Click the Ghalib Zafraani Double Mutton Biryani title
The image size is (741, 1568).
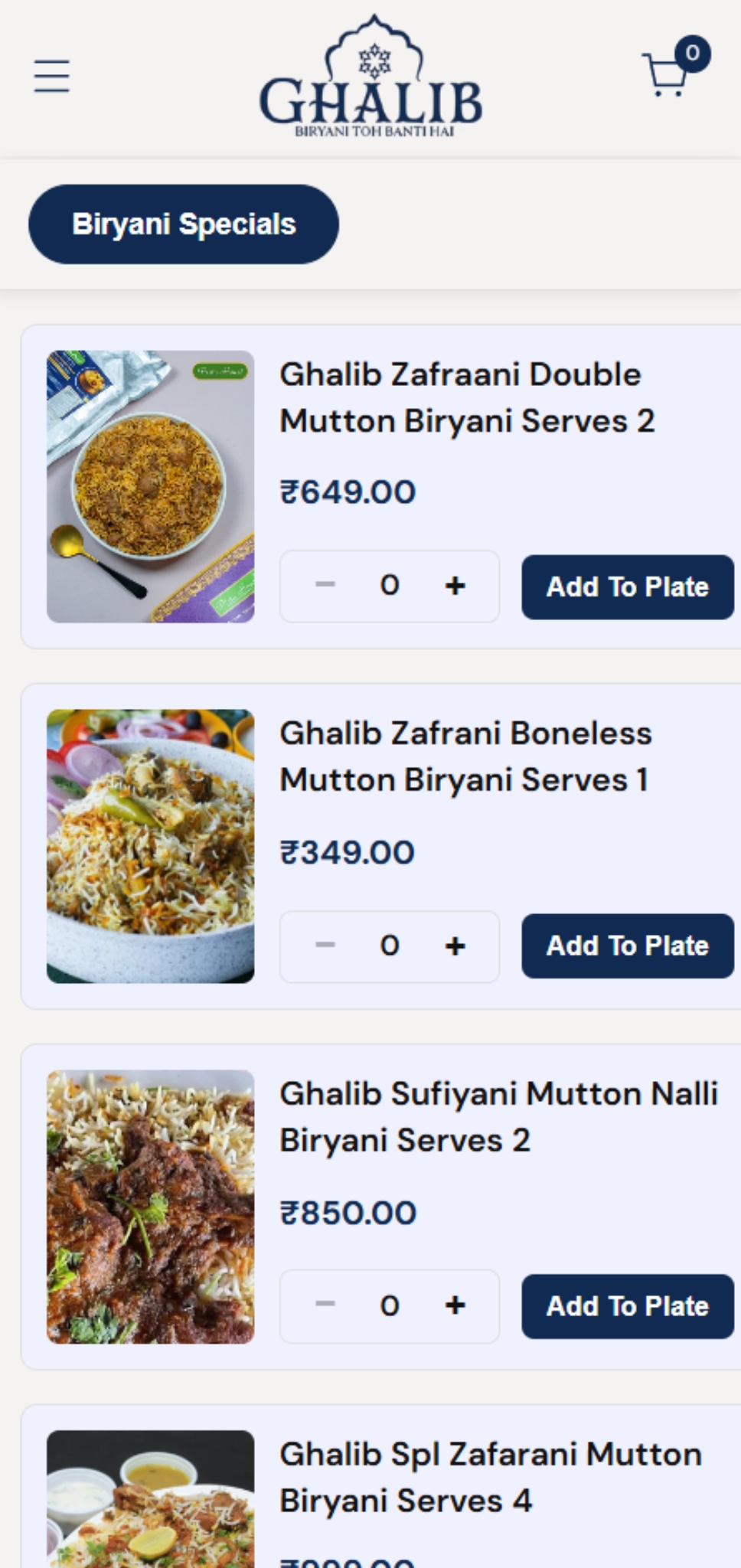[467, 397]
